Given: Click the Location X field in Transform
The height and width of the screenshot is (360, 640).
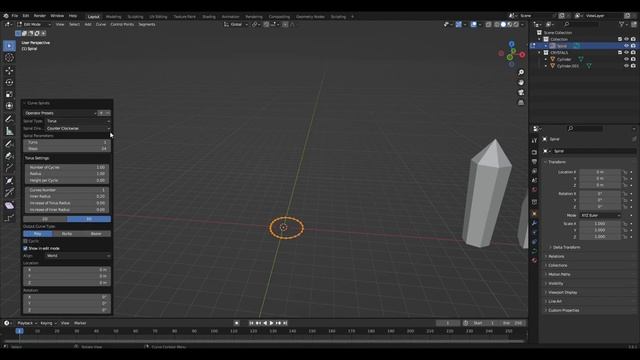Looking at the screenshot, I should point(600,172).
